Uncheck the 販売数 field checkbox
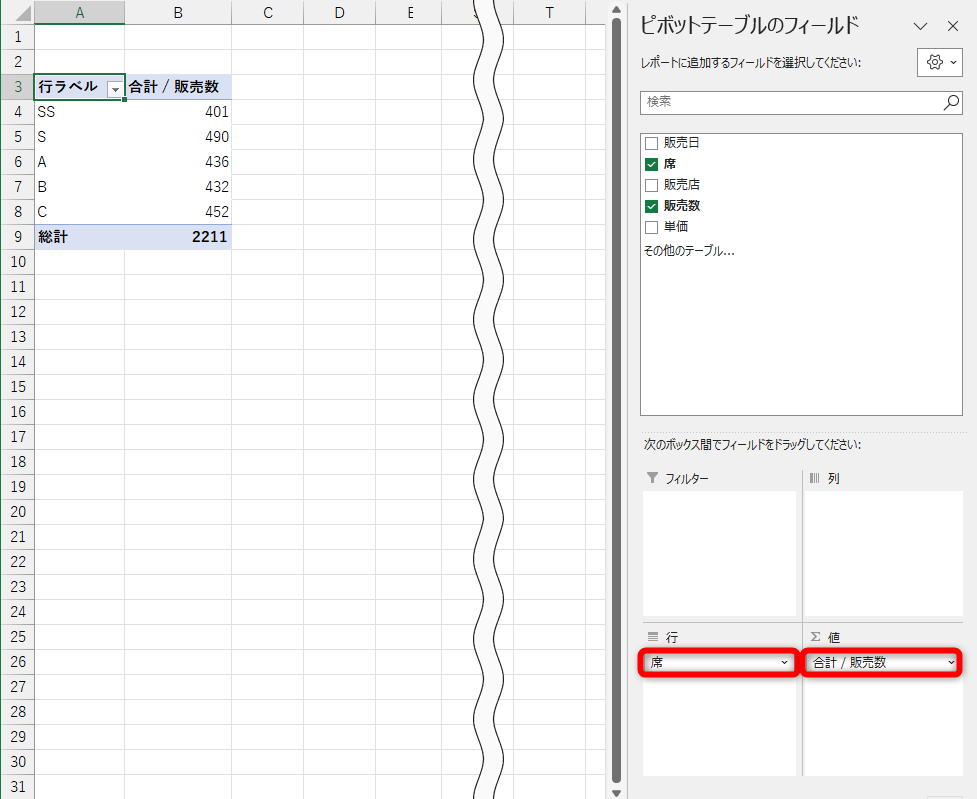Image resolution: width=977 pixels, height=799 pixels. point(652,206)
